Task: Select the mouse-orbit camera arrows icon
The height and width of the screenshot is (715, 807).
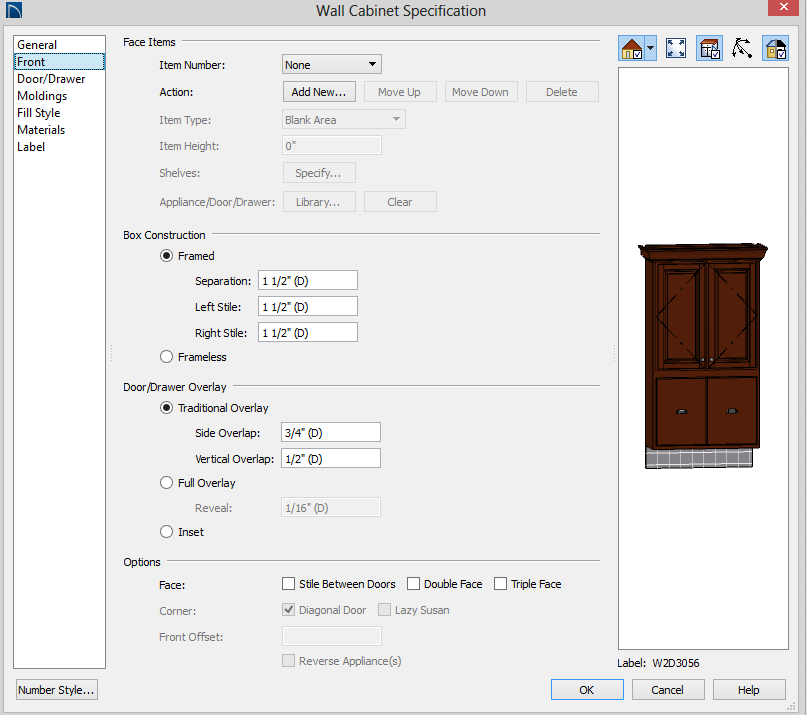Action: click(742, 48)
